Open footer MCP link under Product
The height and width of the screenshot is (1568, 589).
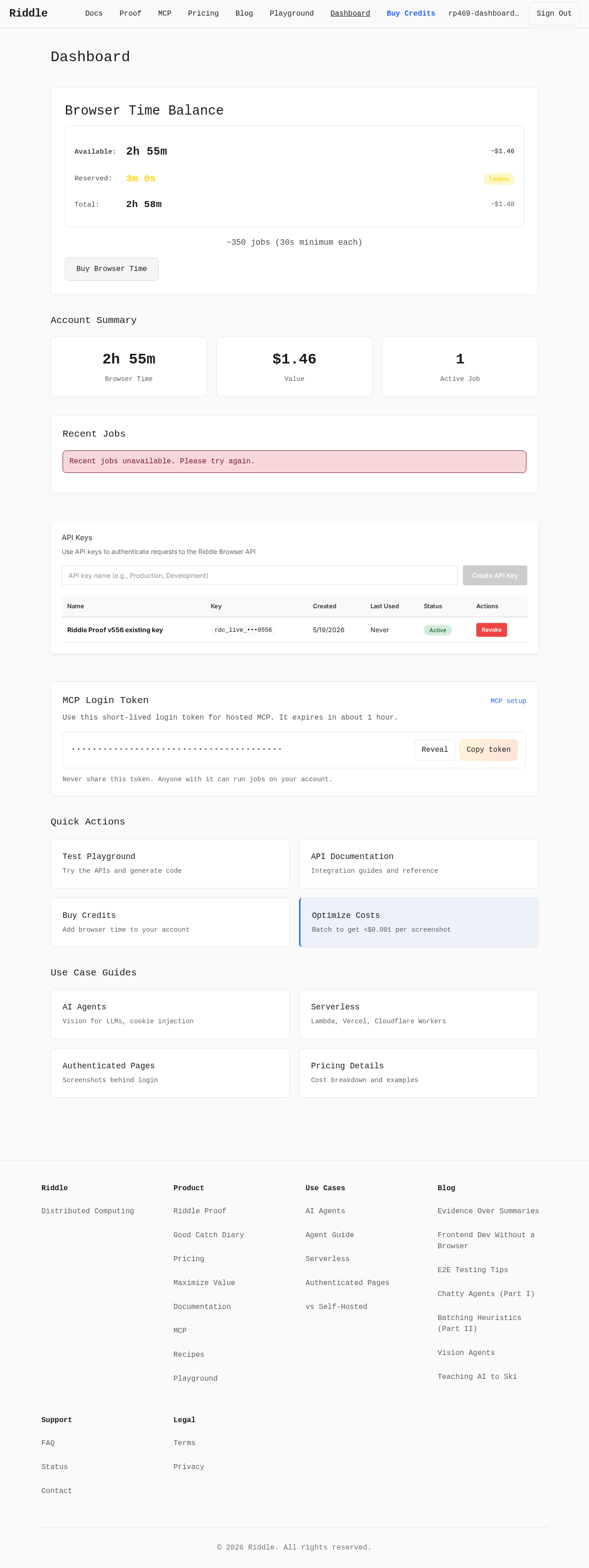click(x=180, y=1331)
